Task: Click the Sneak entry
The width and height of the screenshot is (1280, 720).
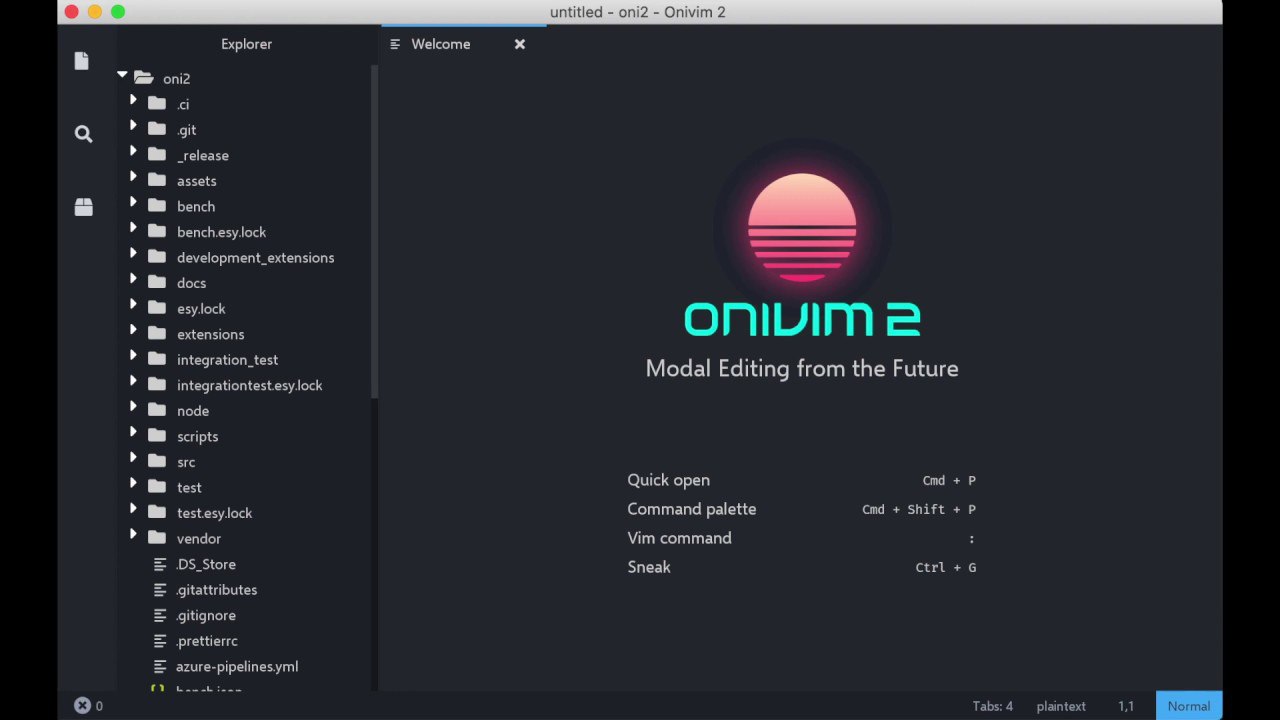Action: pos(801,567)
